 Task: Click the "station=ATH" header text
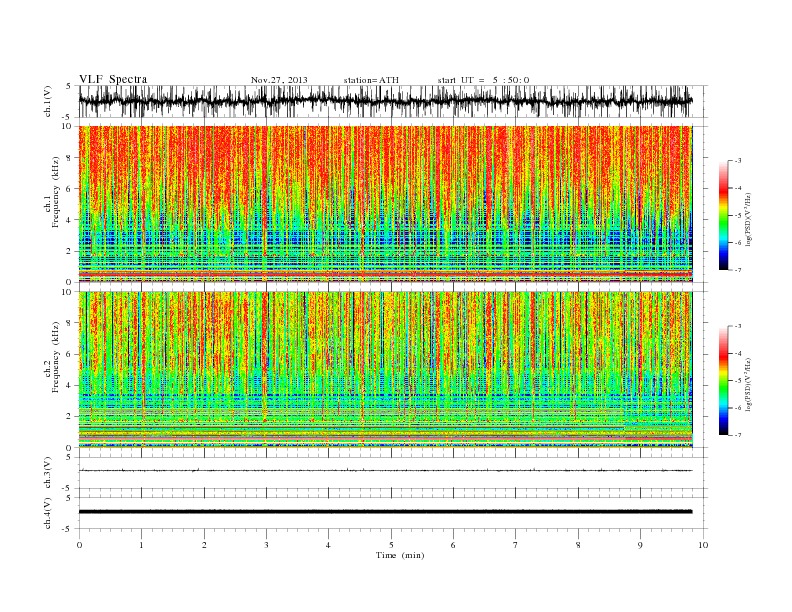click(x=371, y=80)
